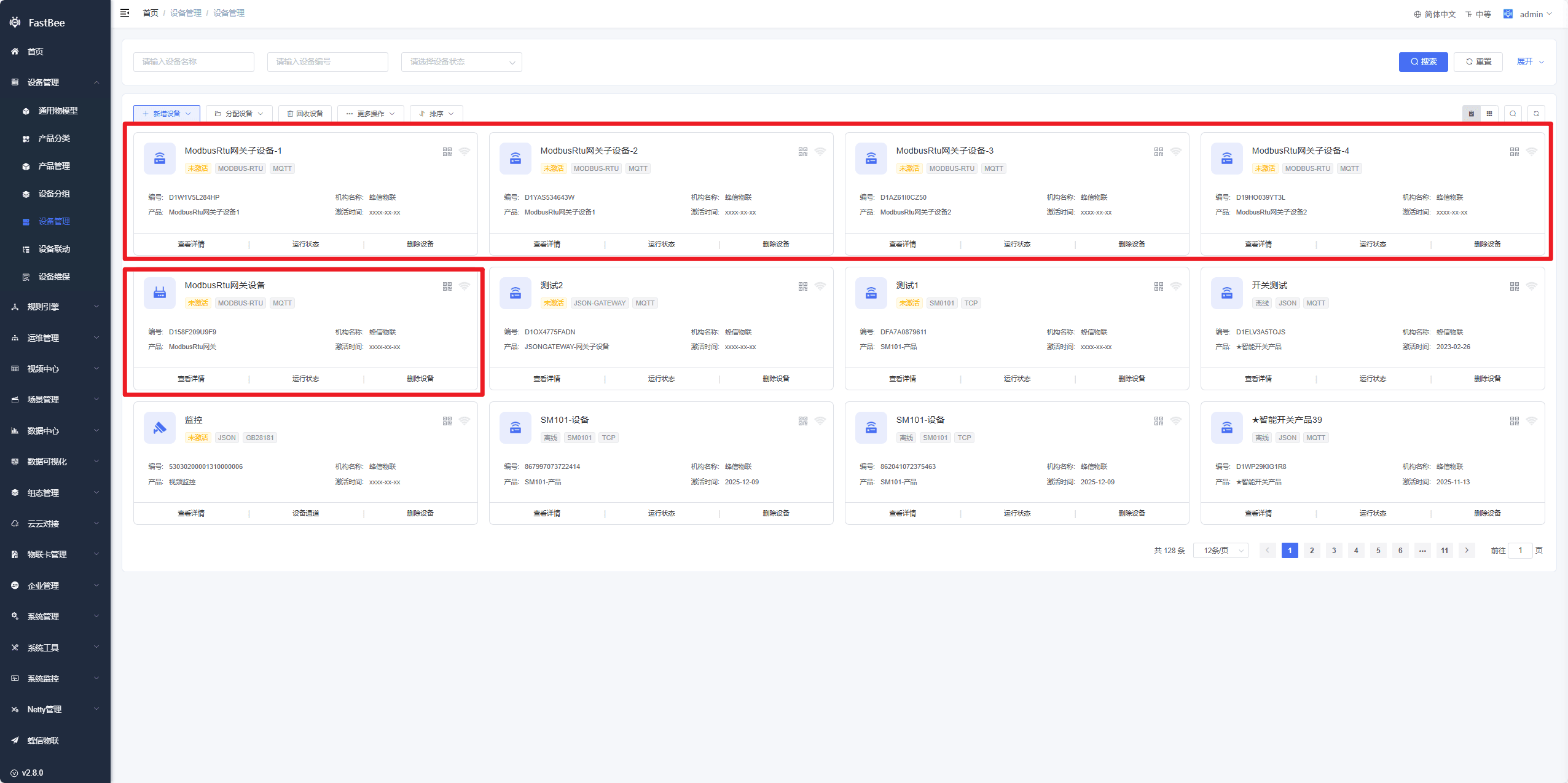
Task: View 查看详情 of ModbusRtu网关设备 card
Action: 191,379
